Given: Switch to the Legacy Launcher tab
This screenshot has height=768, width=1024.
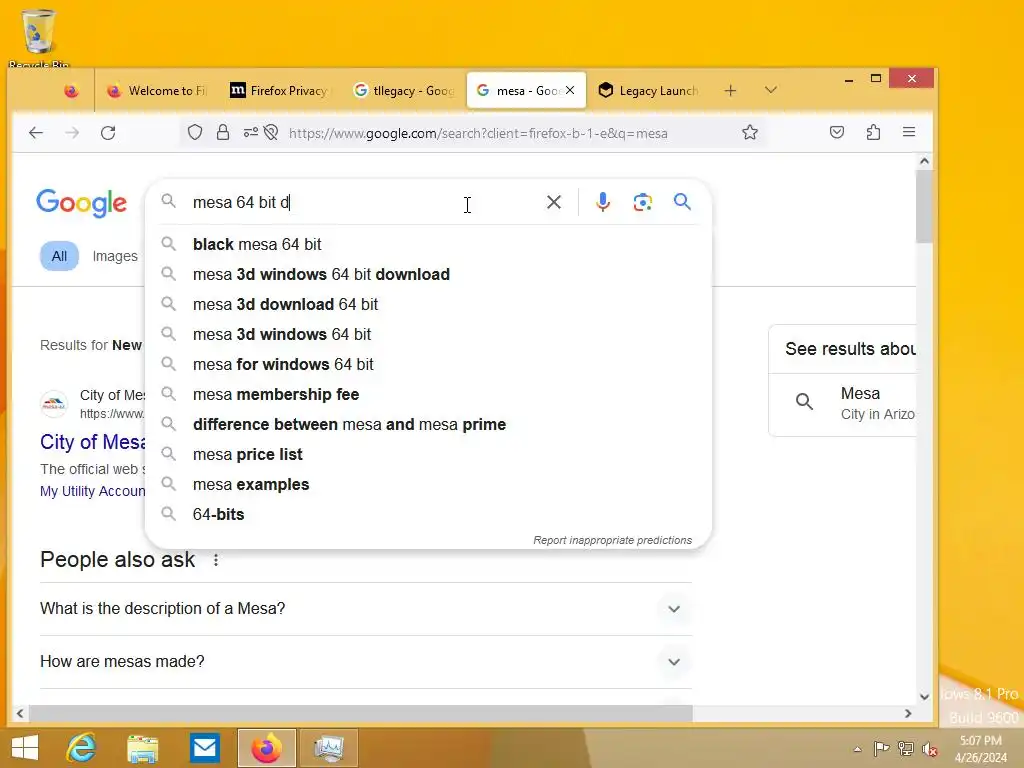Looking at the screenshot, I should [649, 91].
